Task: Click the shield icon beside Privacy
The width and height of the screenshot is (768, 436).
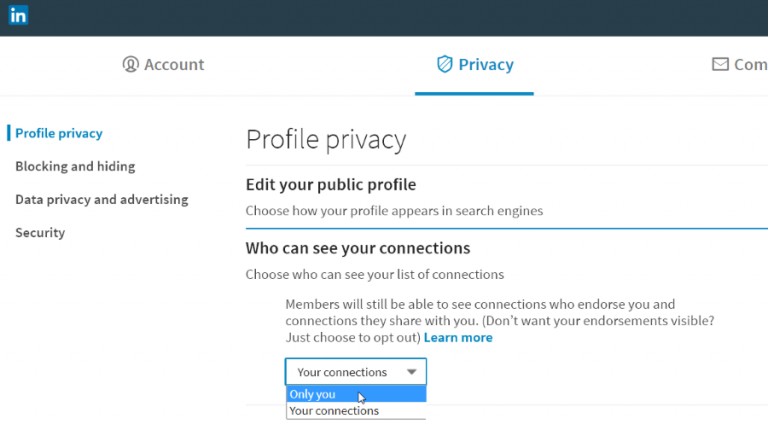Action: click(445, 64)
